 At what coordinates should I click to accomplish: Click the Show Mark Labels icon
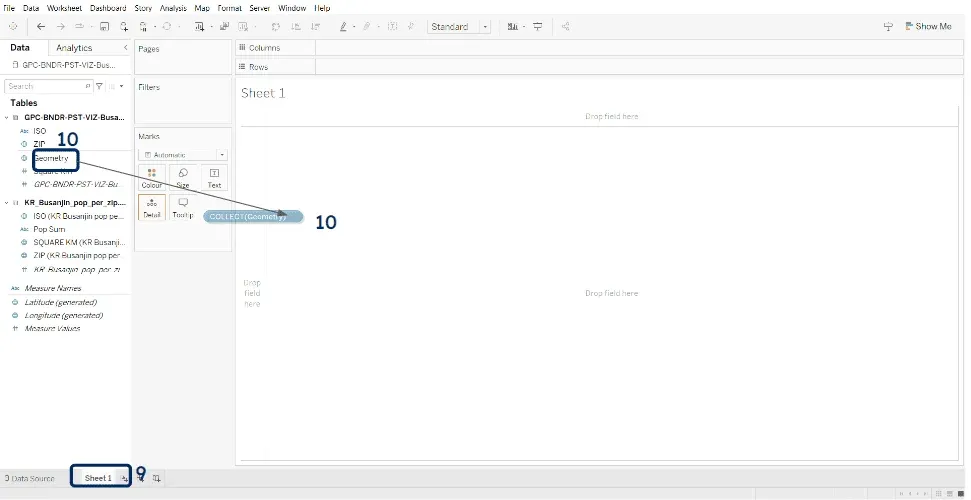(391, 27)
